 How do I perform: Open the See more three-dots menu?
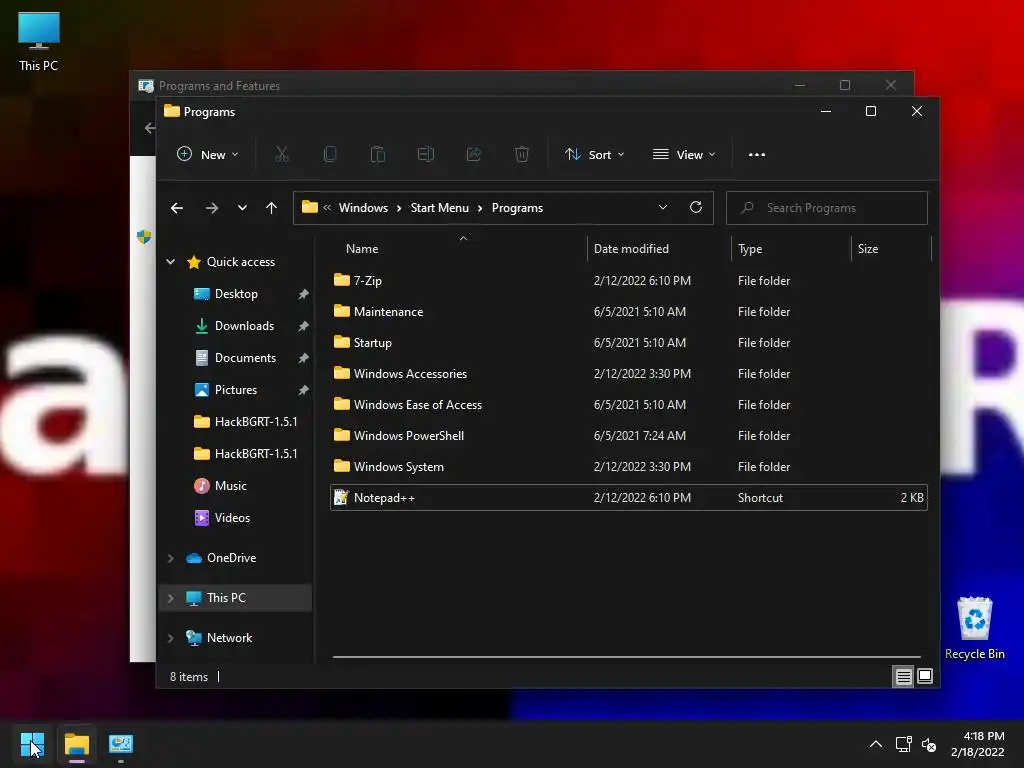tap(757, 155)
